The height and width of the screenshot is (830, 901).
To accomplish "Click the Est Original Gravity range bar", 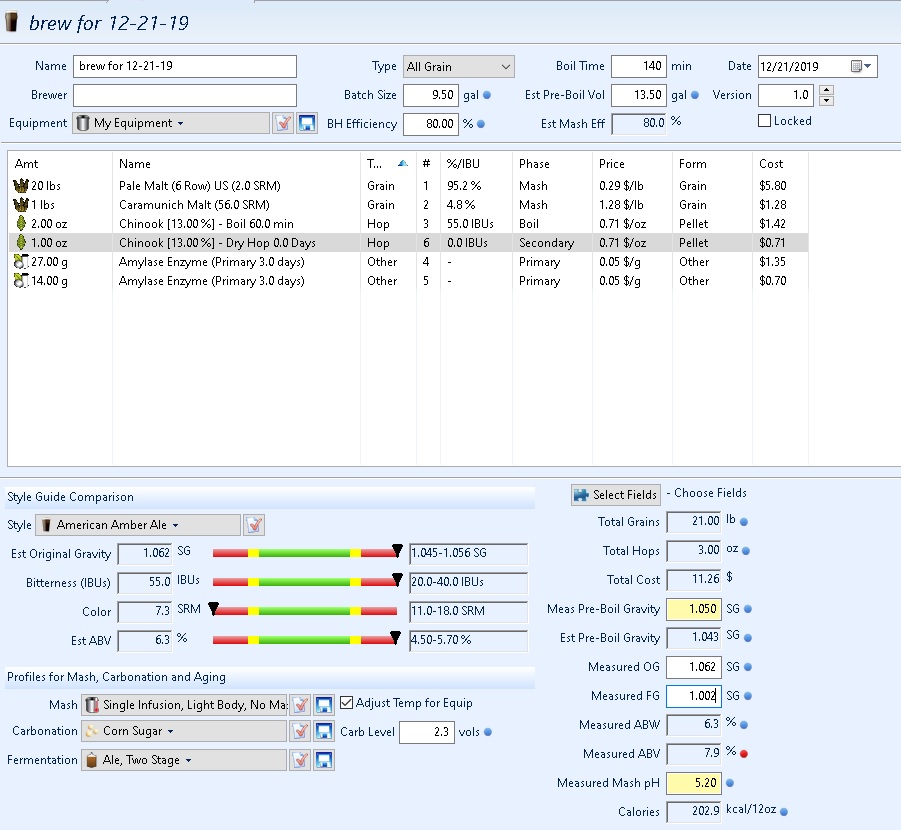I will [305, 553].
